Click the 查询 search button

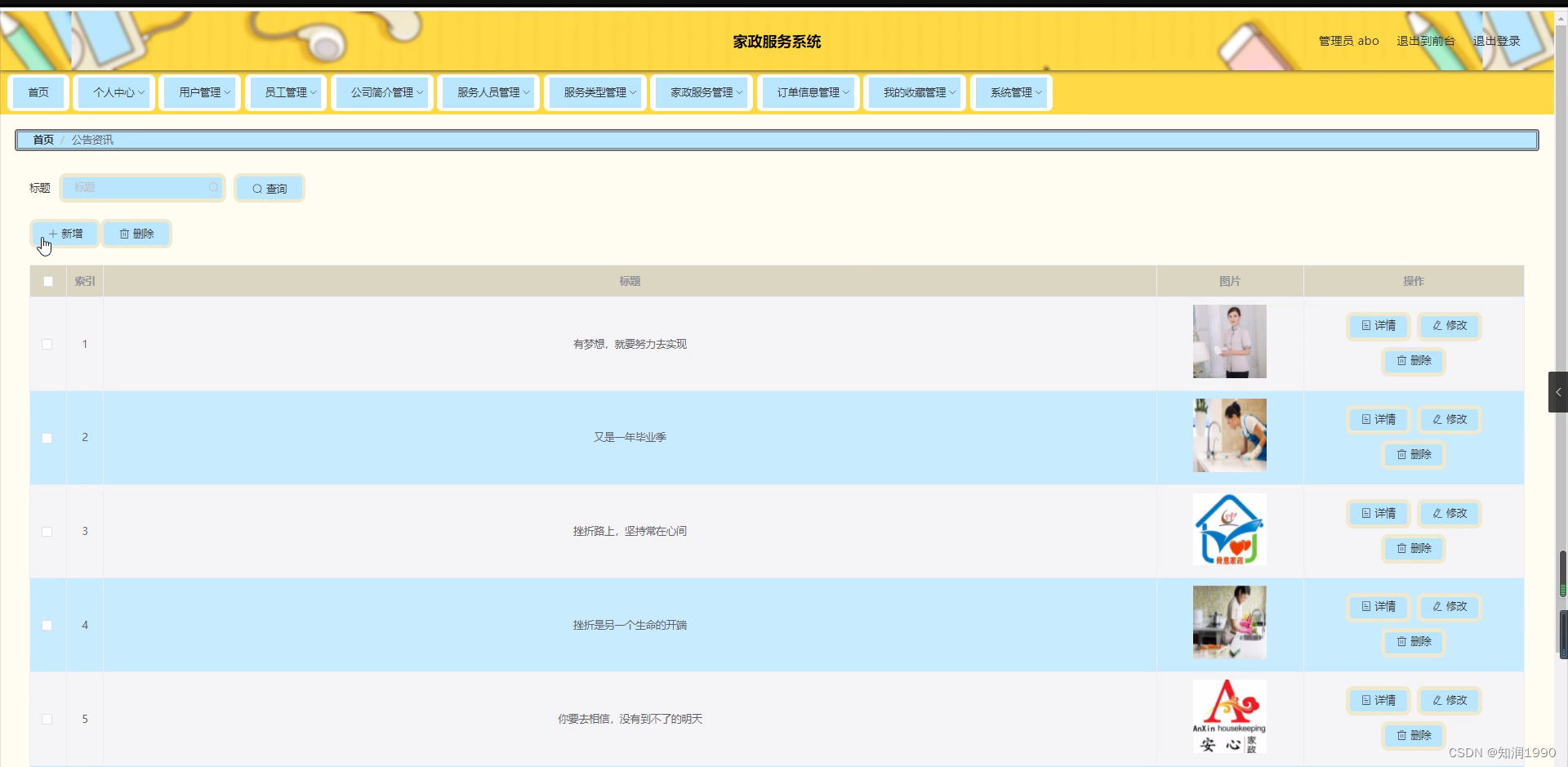269,187
